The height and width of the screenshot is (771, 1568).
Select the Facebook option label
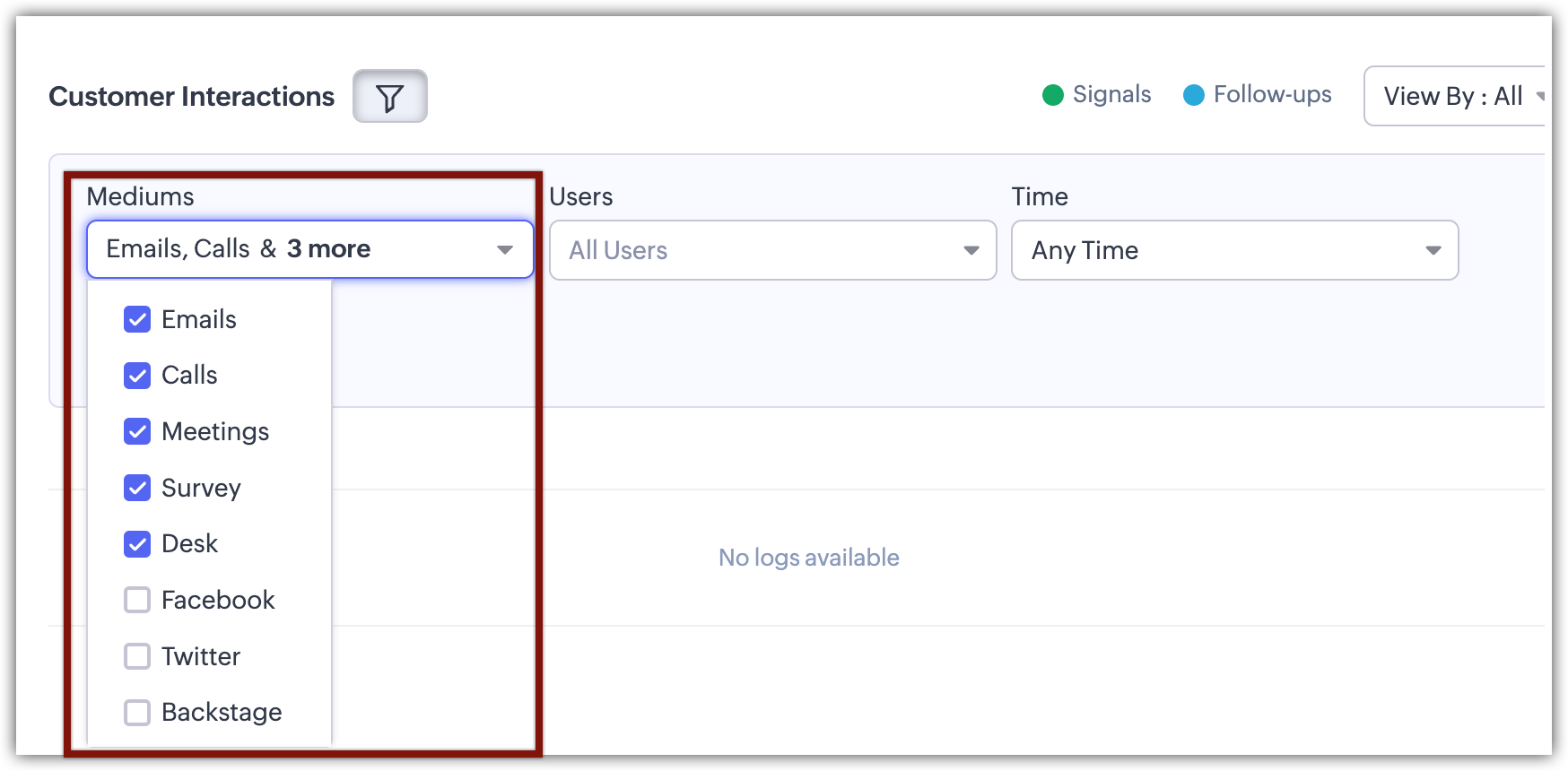[218, 600]
